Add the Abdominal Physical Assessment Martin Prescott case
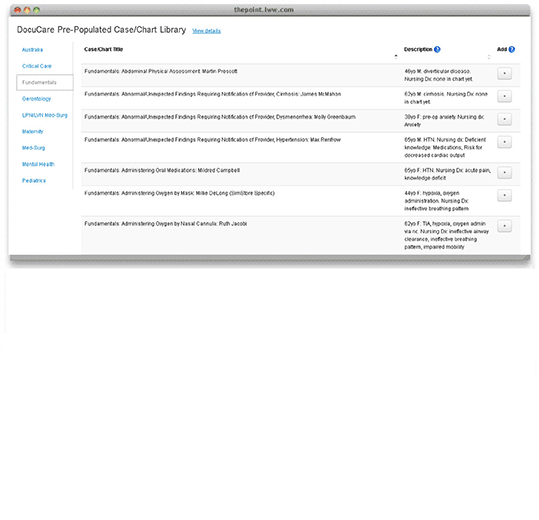Screen dimensions: 539x520 [x=504, y=74]
